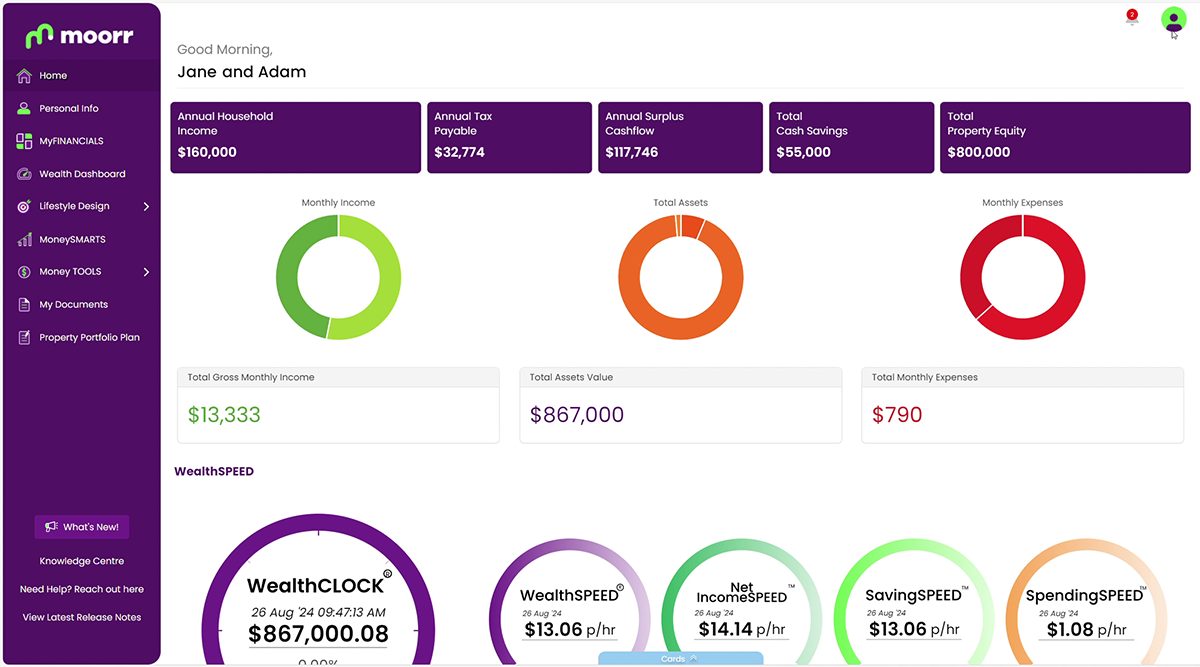
Task: Select darker red segment of Monthly Expenses donut
Action: [x=973, y=262]
